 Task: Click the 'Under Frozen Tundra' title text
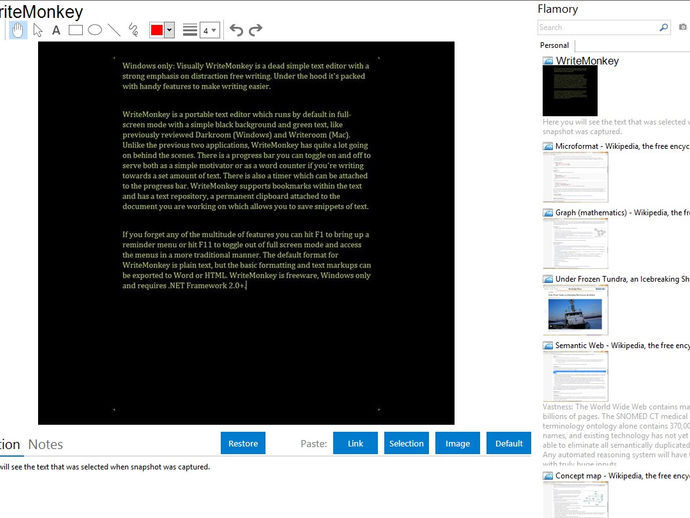tap(622, 279)
